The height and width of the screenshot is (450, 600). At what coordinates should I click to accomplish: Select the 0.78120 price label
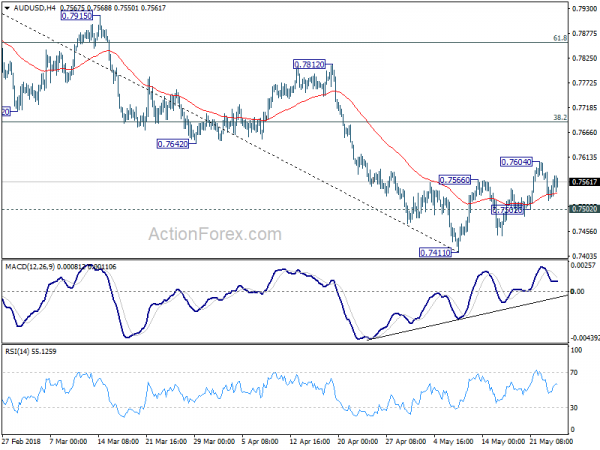pos(309,64)
